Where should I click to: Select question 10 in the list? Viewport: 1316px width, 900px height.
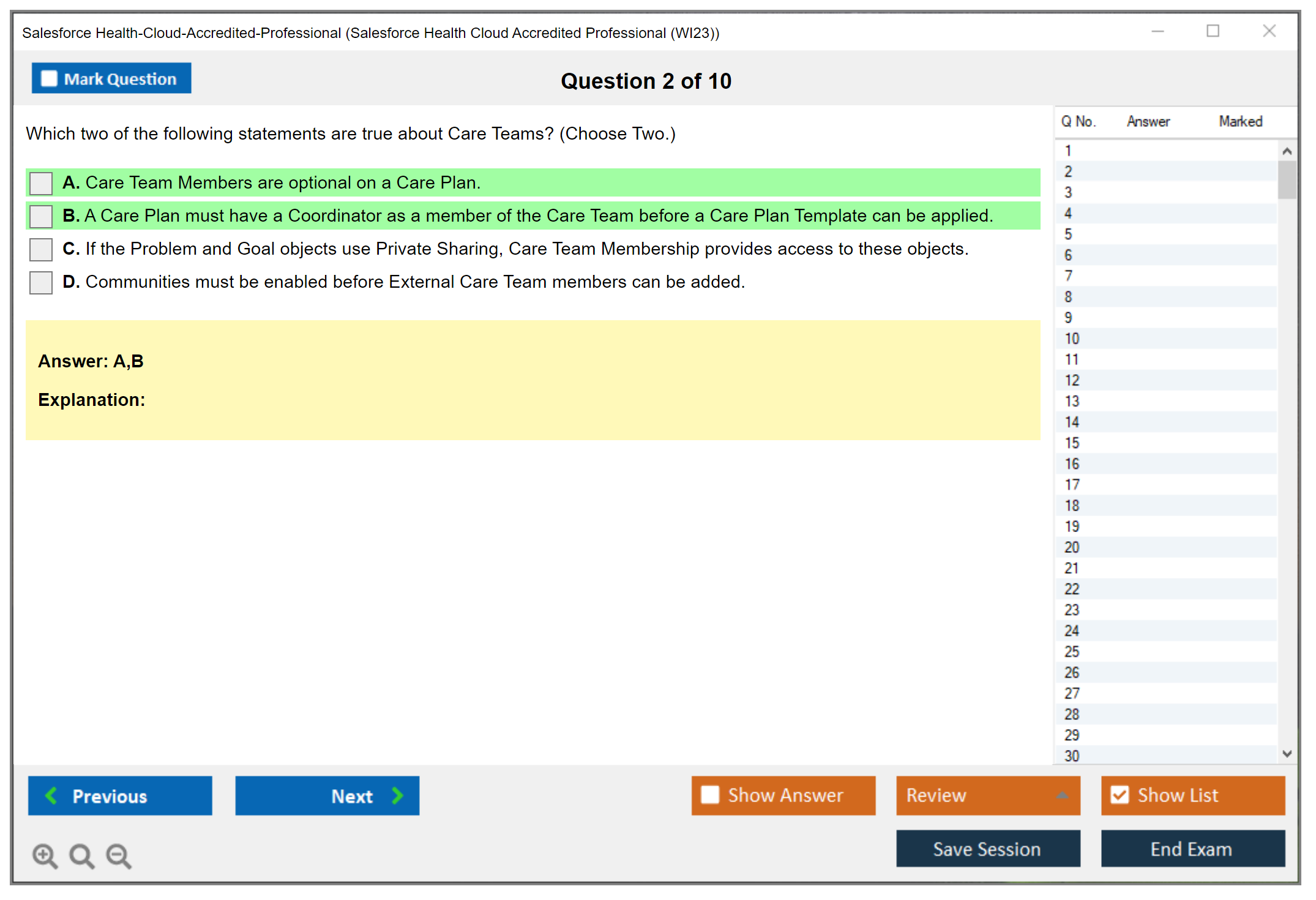(x=1072, y=339)
